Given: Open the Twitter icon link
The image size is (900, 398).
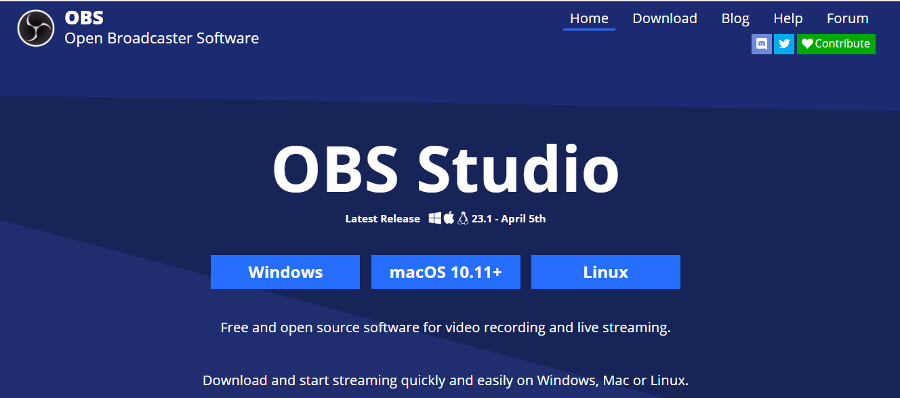Looking at the screenshot, I should [x=783, y=44].
